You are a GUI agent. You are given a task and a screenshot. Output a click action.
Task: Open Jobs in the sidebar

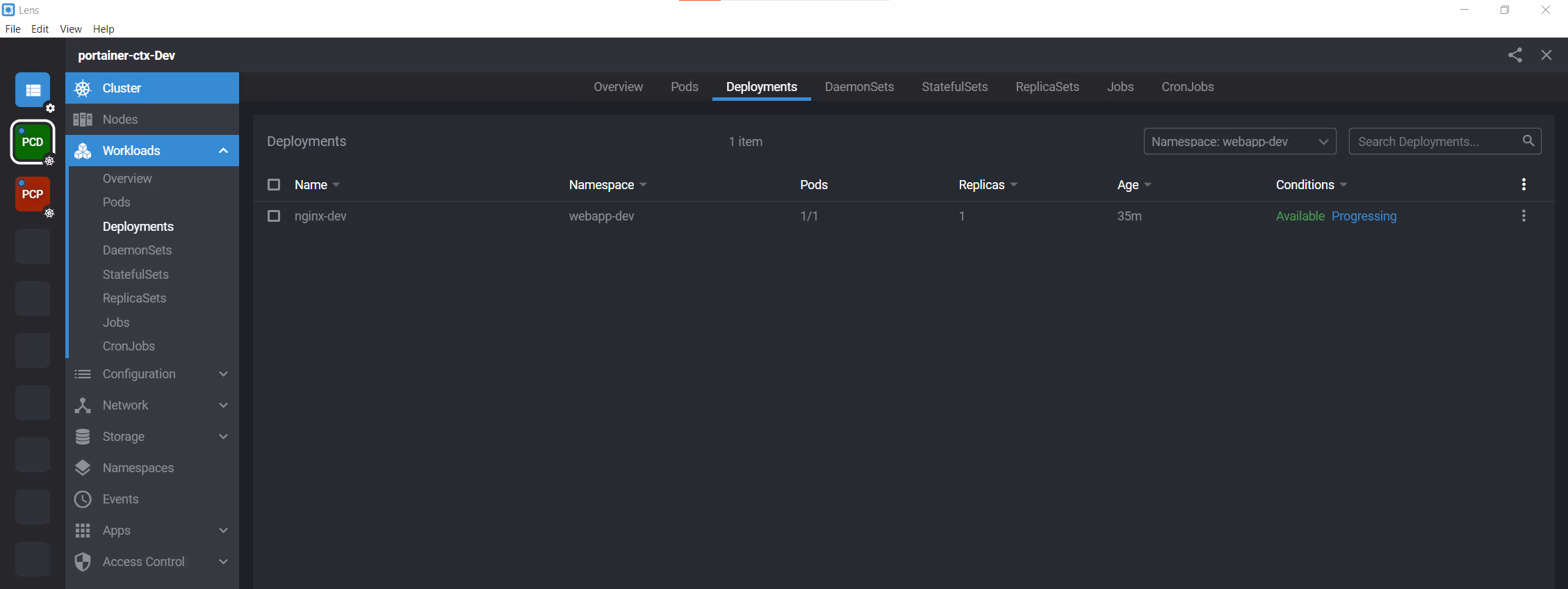point(116,323)
